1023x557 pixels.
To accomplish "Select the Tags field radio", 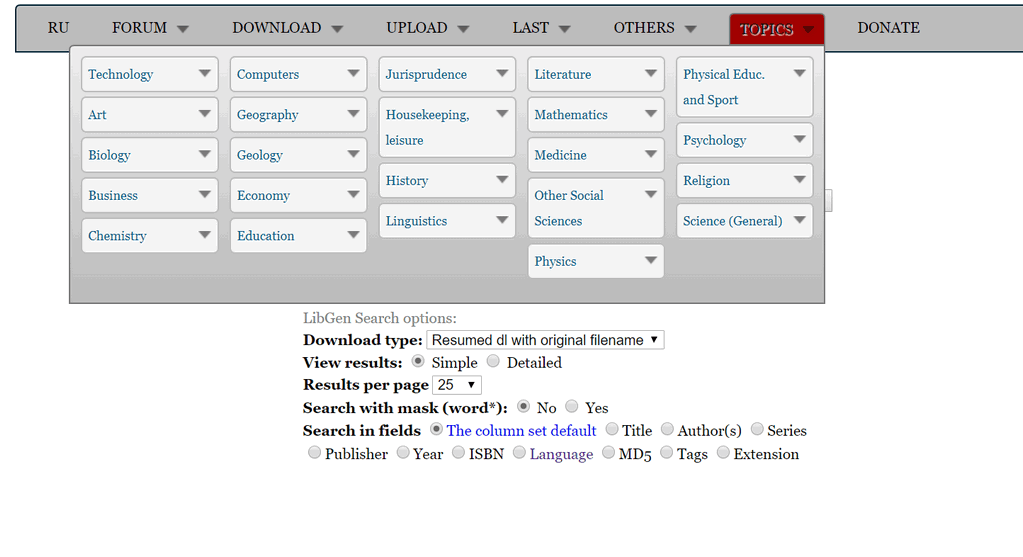I will tap(666, 453).
